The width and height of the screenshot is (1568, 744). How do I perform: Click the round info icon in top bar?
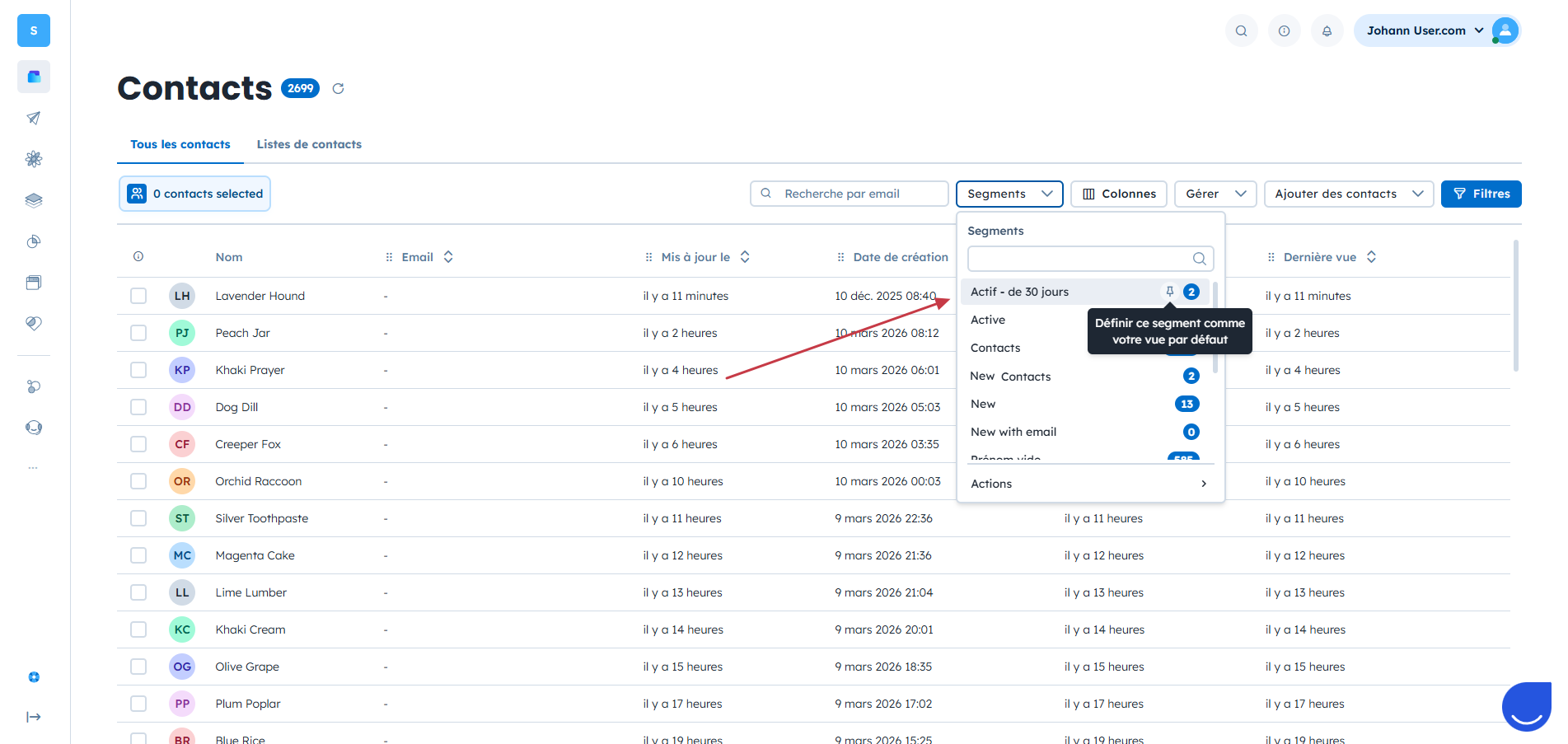point(1284,30)
